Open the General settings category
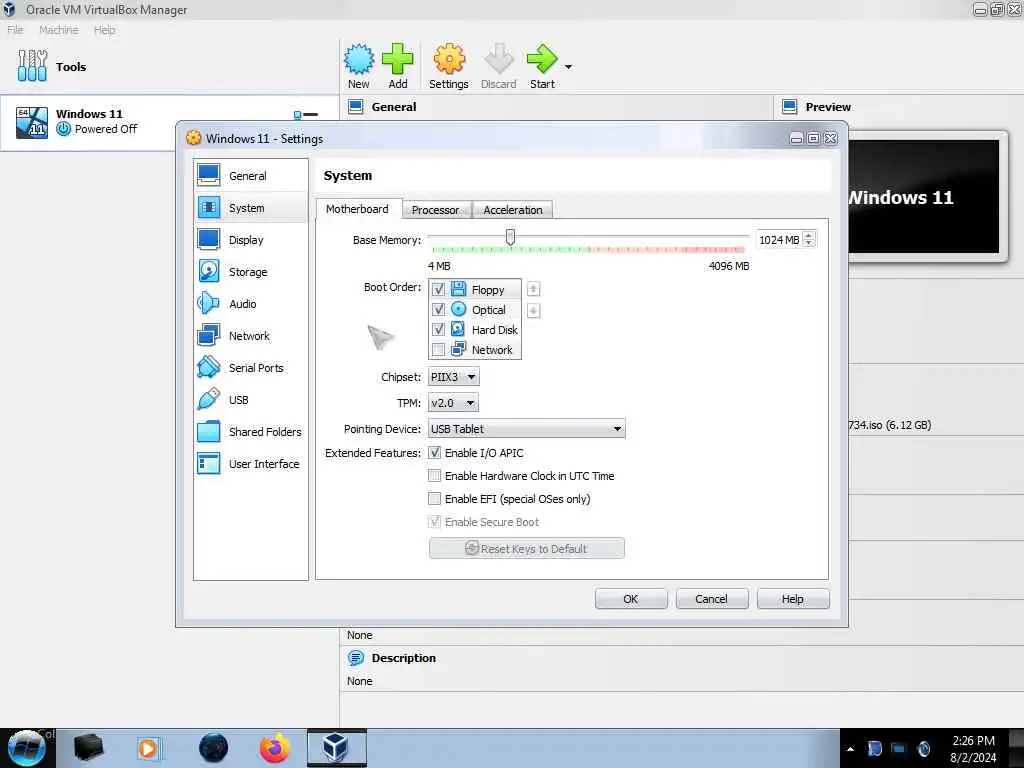The width and height of the screenshot is (1024, 768). (x=251, y=176)
